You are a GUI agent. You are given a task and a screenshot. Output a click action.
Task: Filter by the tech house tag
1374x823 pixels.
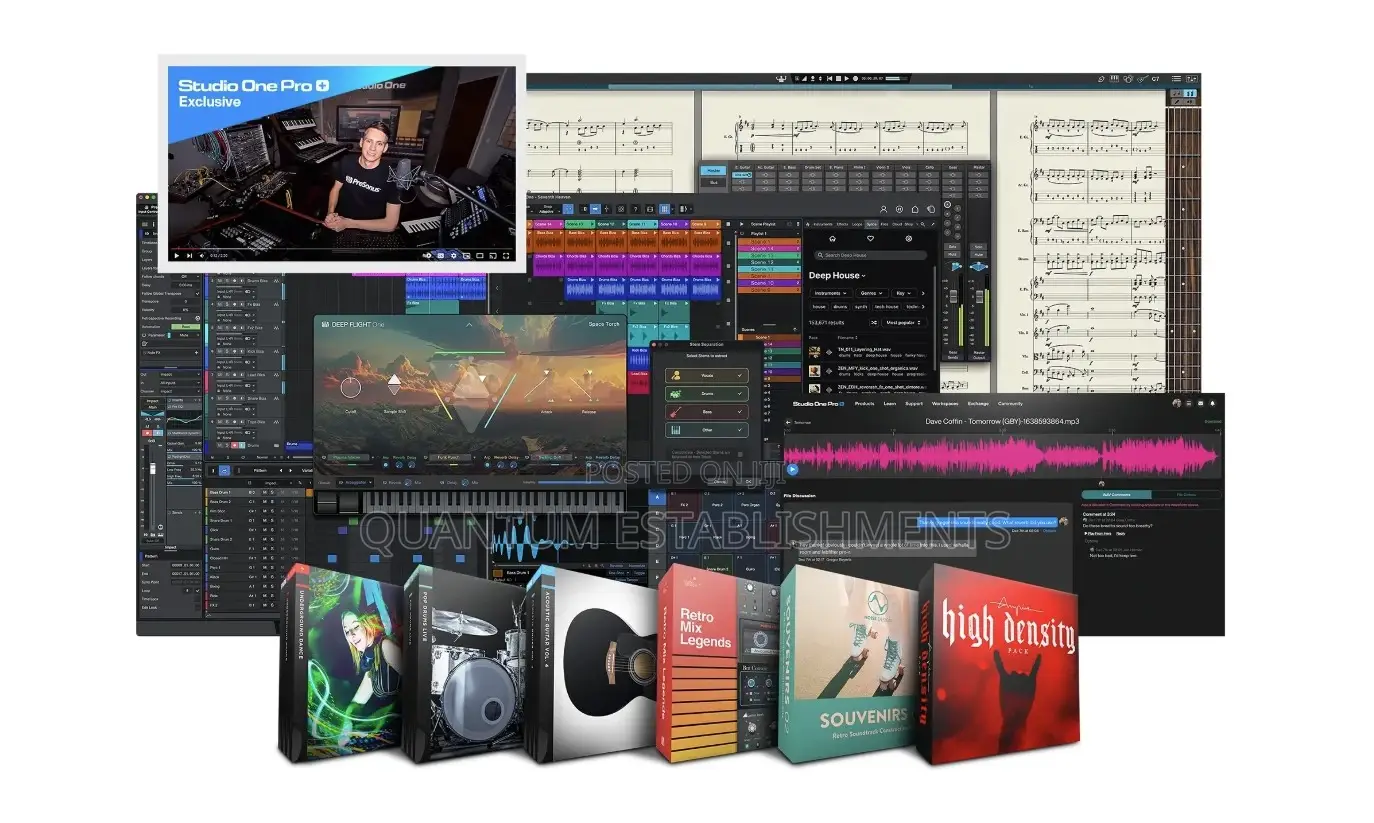(x=886, y=307)
